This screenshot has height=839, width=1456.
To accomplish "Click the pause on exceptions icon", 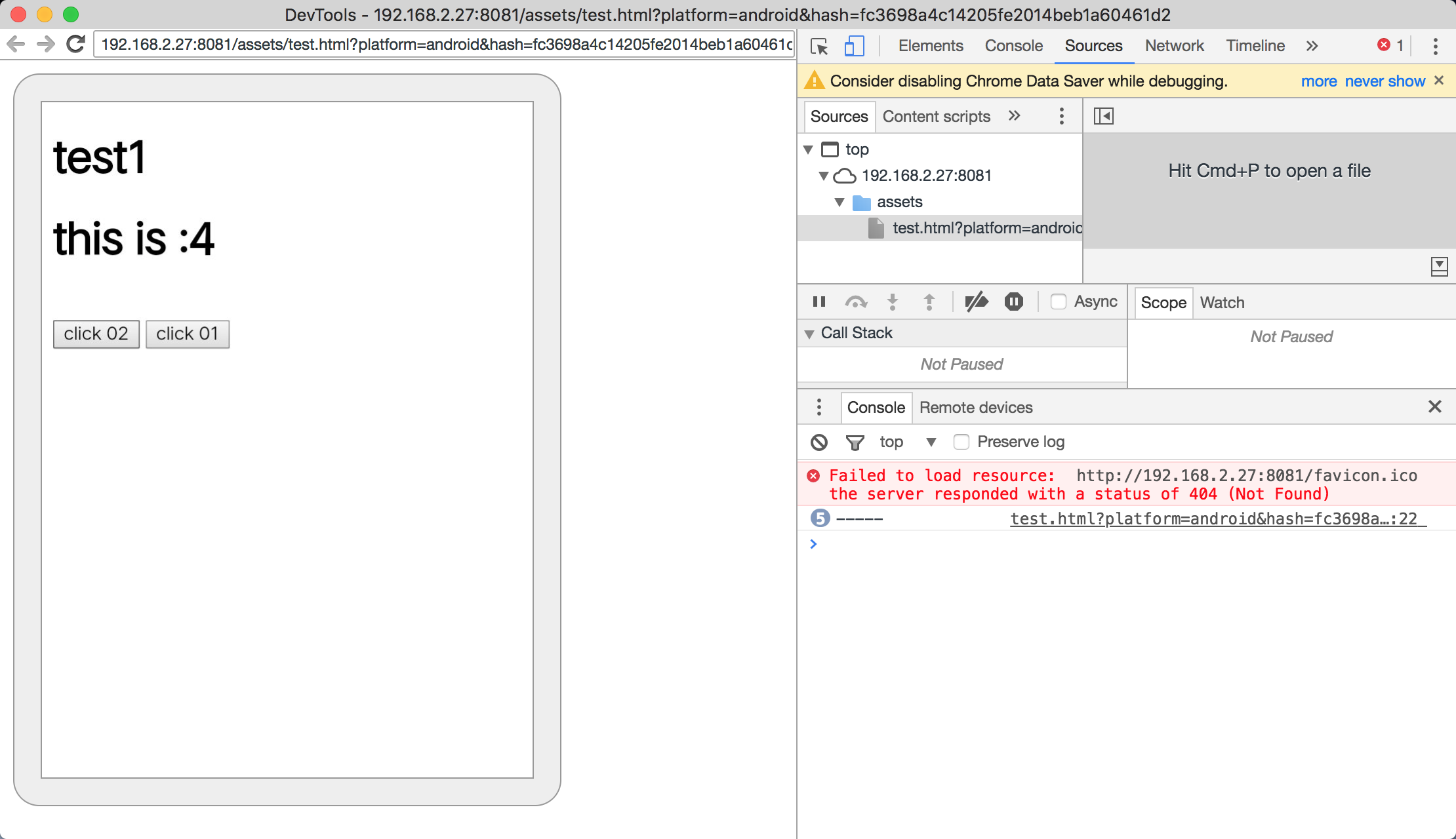I will (x=1013, y=302).
